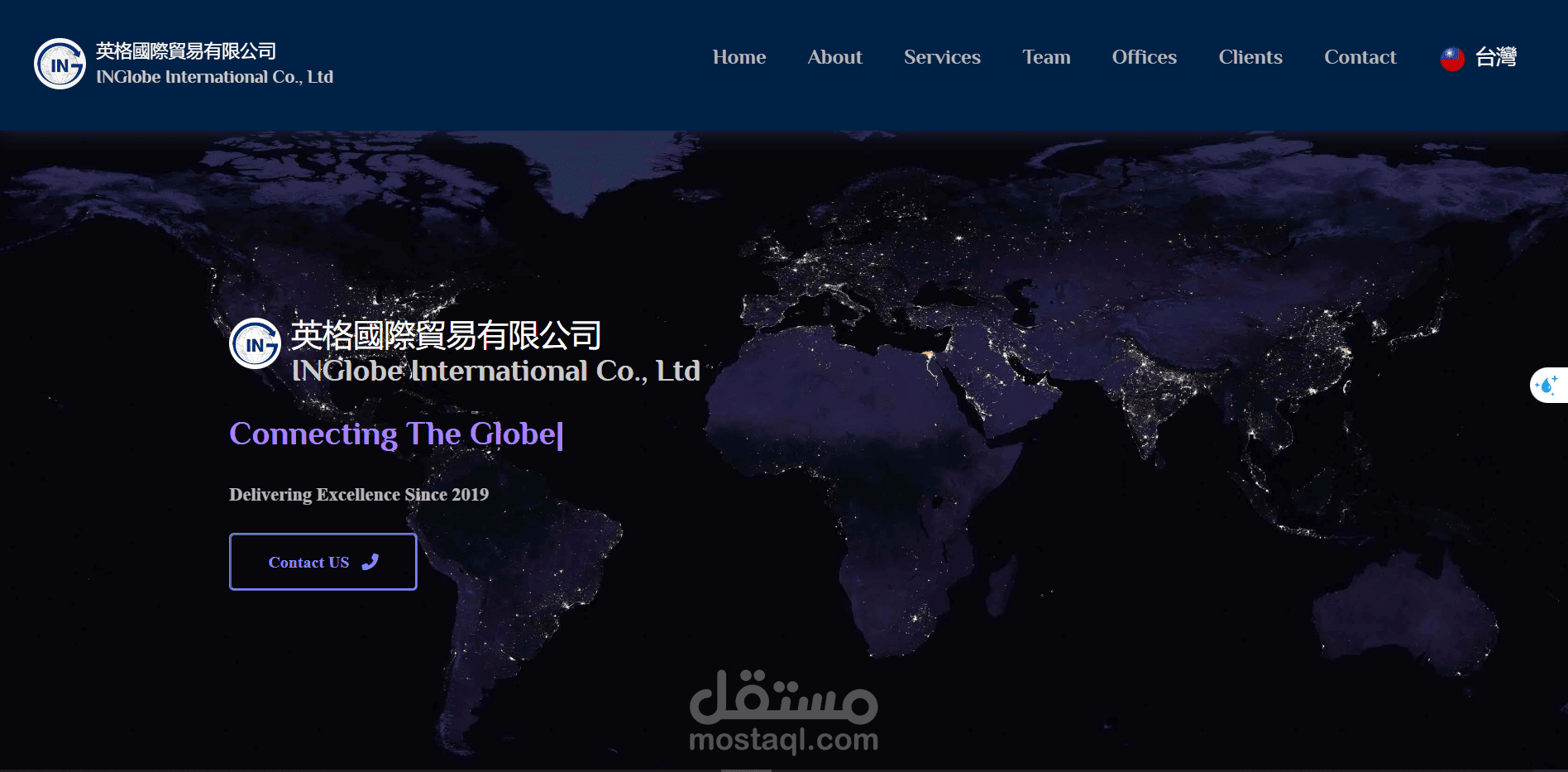Image resolution: width=1568 pixels, height=772 pixels.
Task: Click the 英格國際貿易有限公司 hero heading
Action: 445,336
